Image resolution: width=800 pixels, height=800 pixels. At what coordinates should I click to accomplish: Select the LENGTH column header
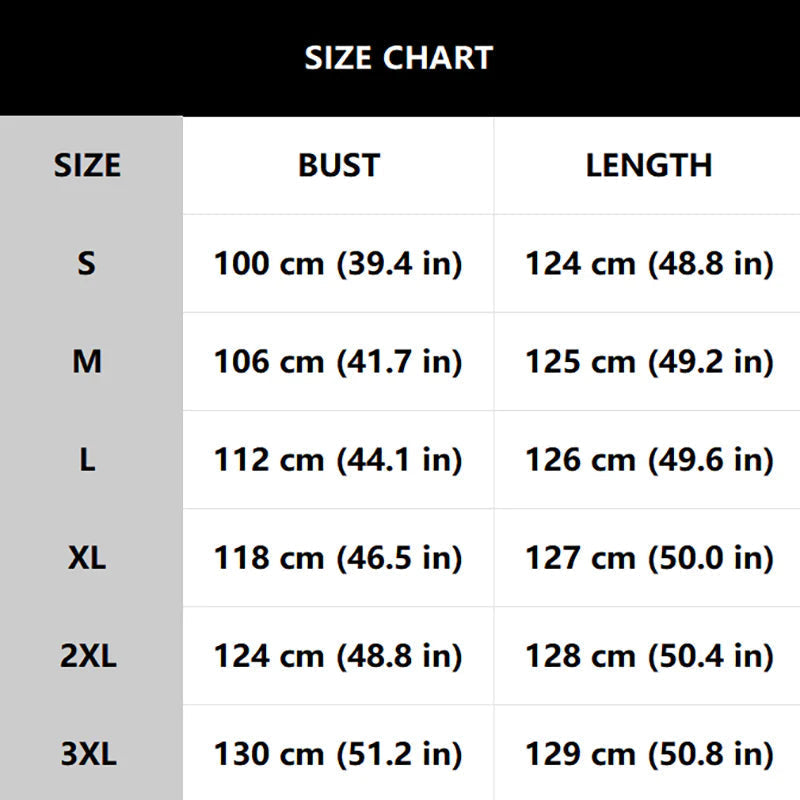coord(648,165)
